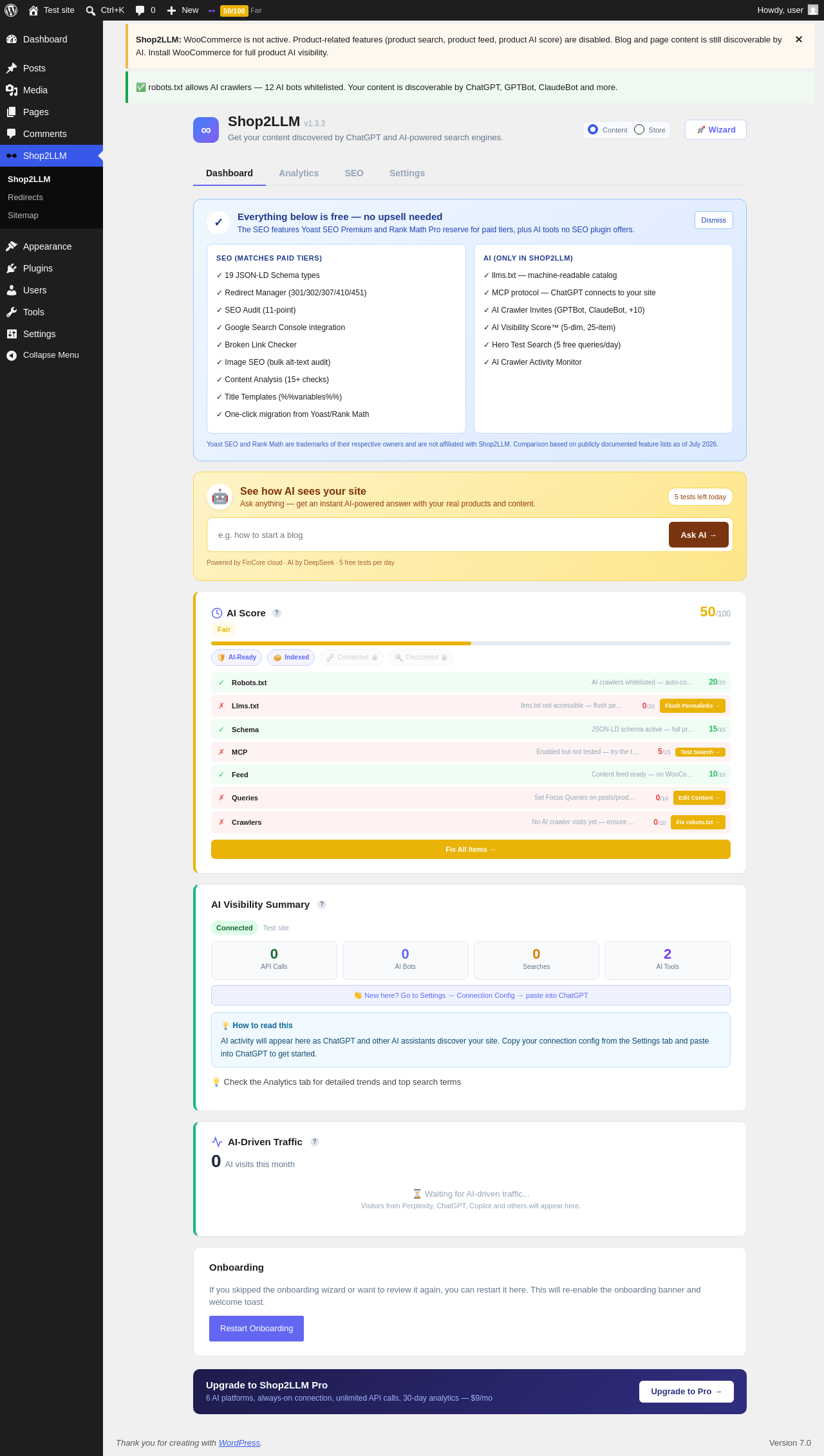Click the Comments bubble icon in the sidebar

pyautogui.click(x=12, y=134)
